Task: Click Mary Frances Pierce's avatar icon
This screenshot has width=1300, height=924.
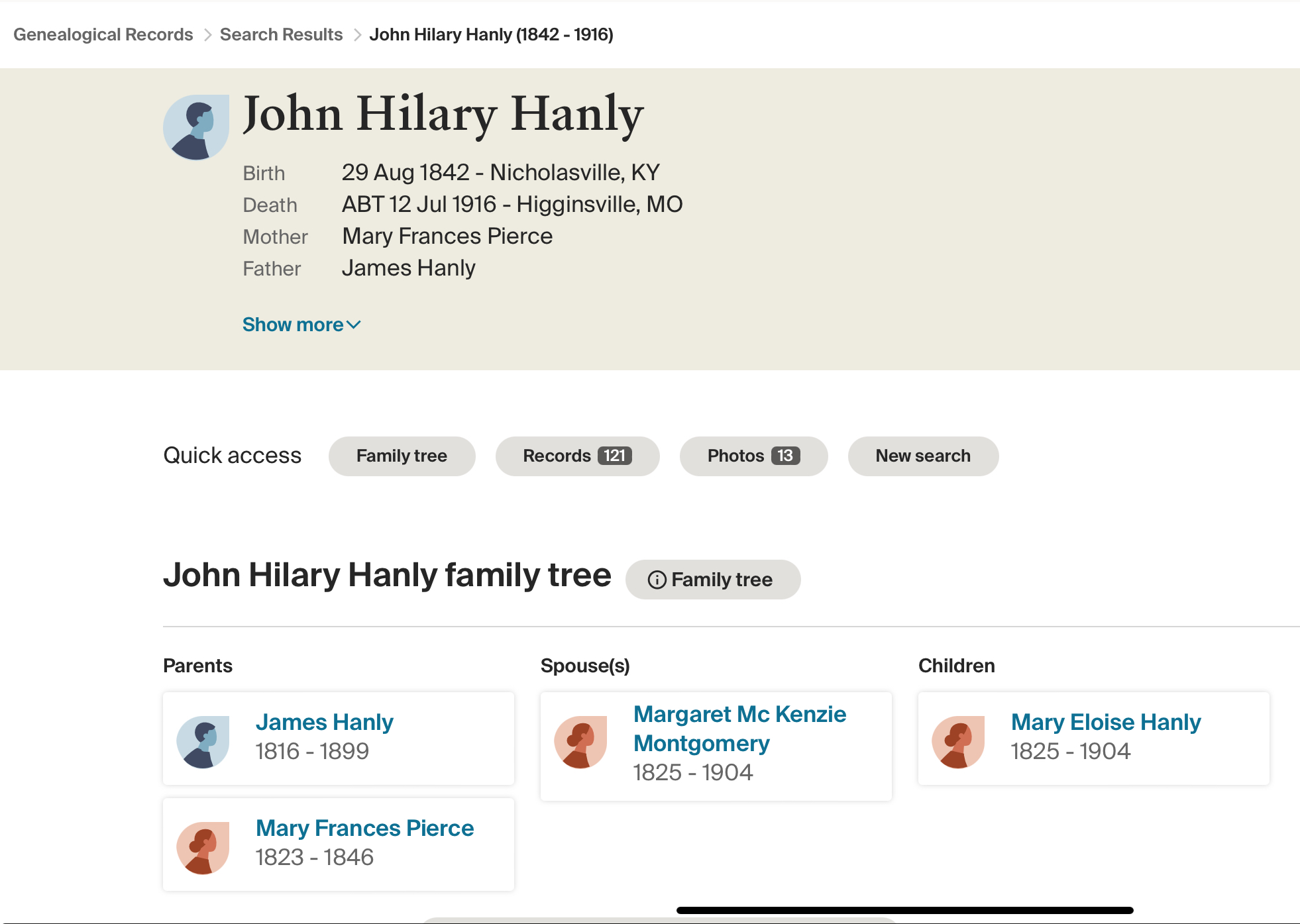Action: tap(203, 848)
